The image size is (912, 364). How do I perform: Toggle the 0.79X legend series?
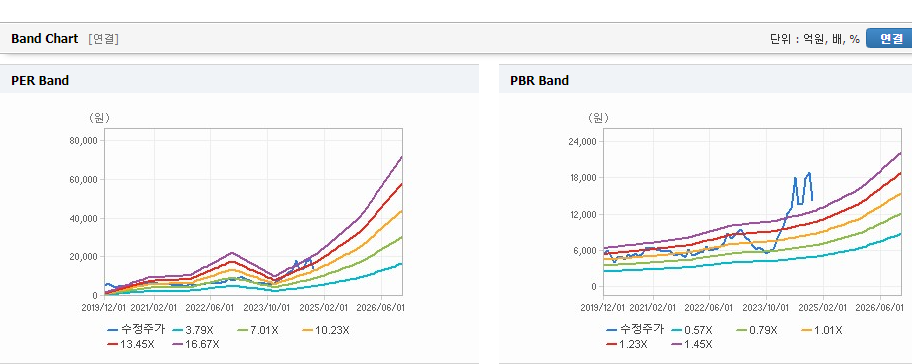coord(757,330)
